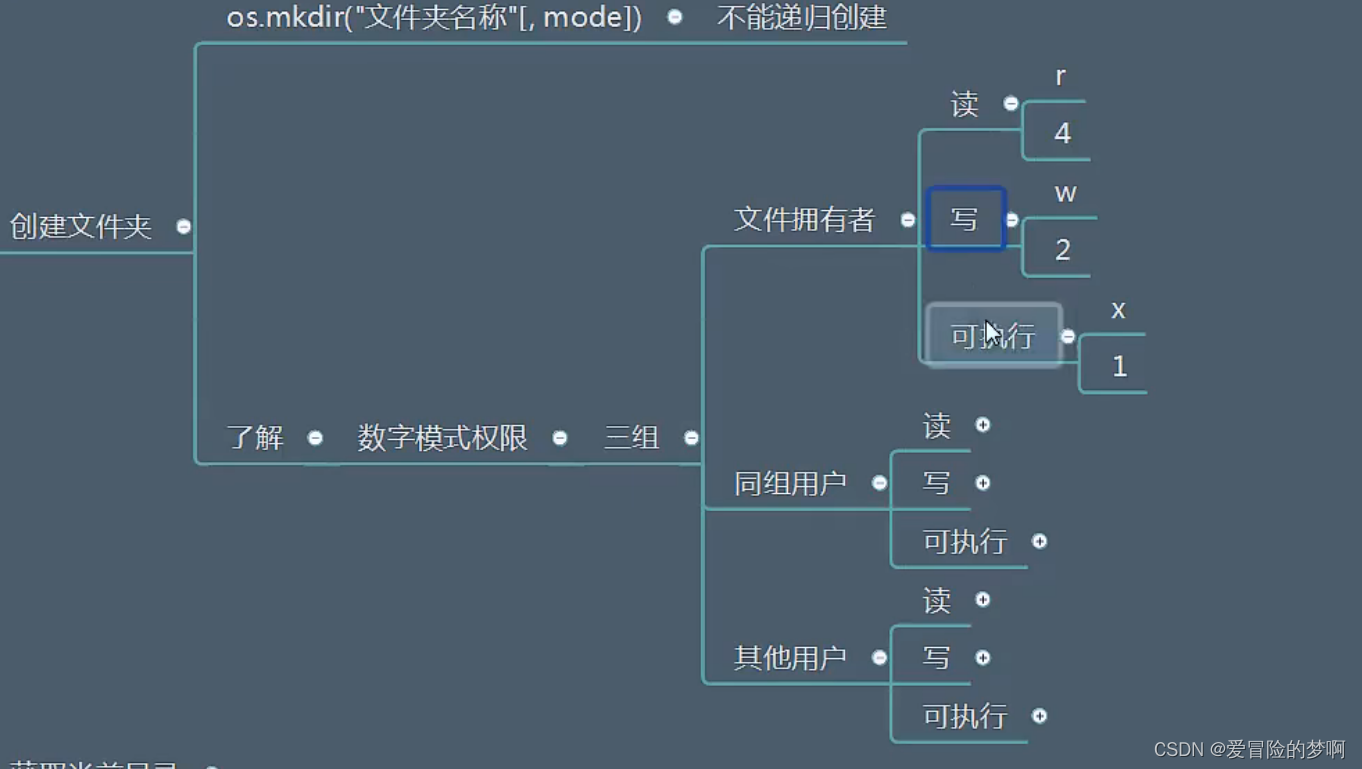Viewport: 1362px width, 769px height.
Task: Select the r permission letter node
Action: click(1061, 76)
